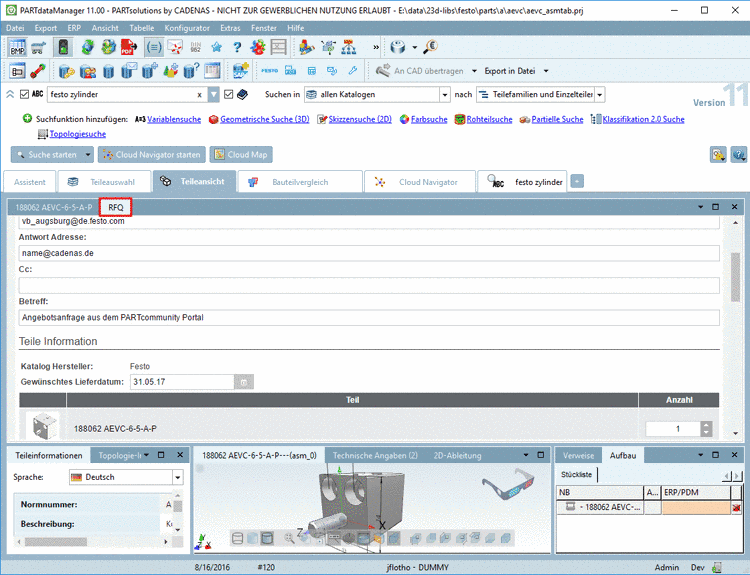The height and width of the screenshot is (575, 750).
Task: Open the search term history dropdown
Action: point(213,95)
